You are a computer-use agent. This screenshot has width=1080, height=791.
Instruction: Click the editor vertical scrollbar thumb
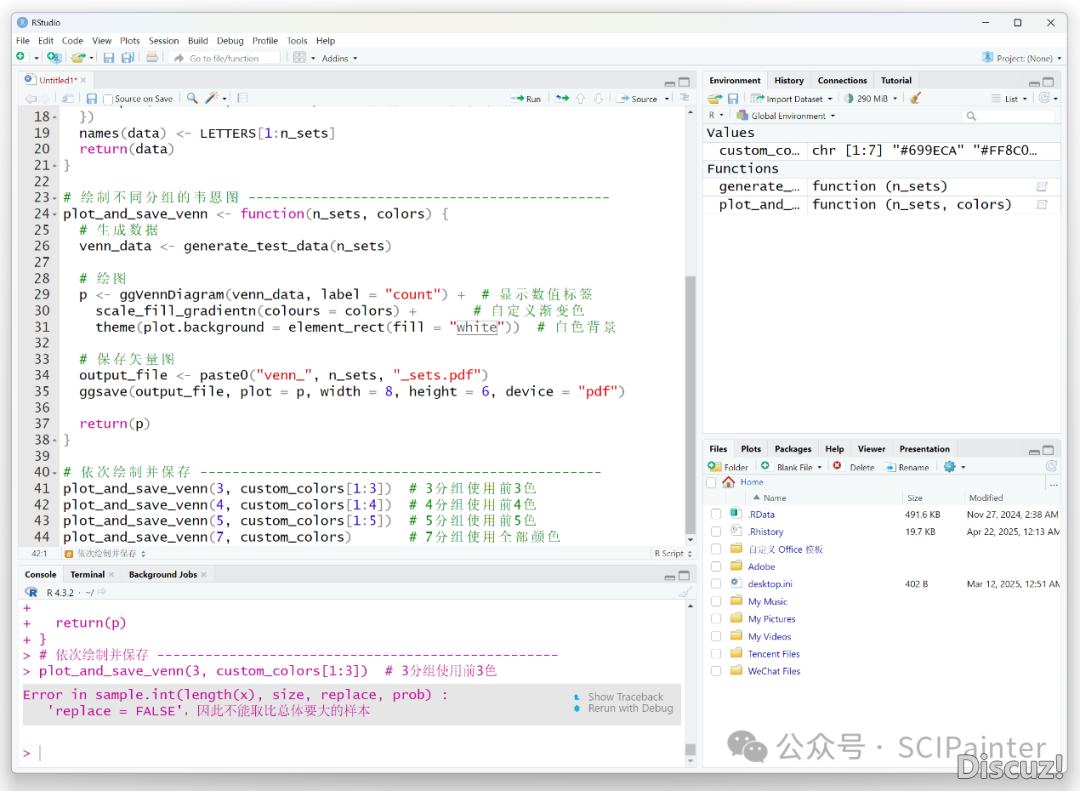tap(690, 403)
